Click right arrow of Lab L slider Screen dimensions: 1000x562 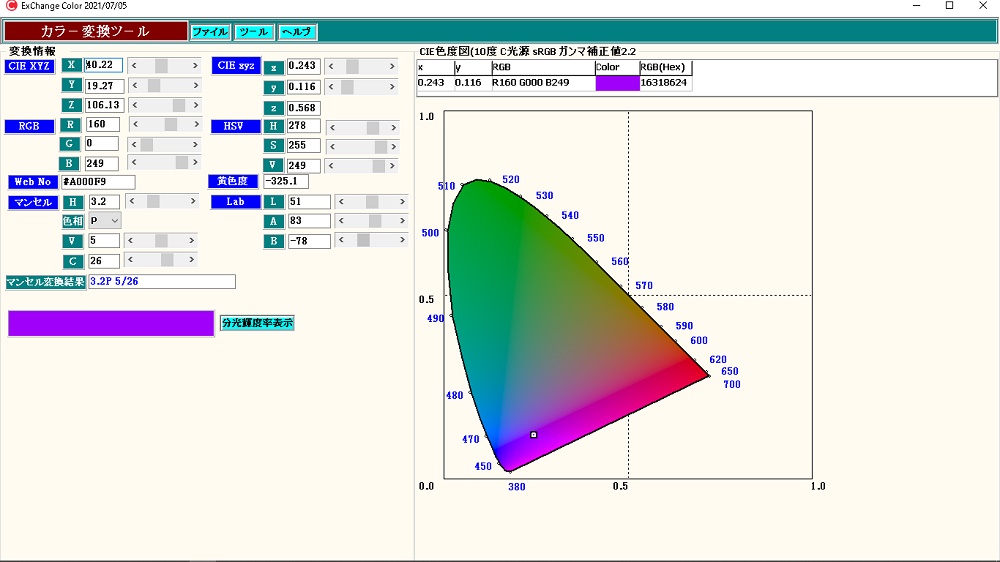pos(402,202)
